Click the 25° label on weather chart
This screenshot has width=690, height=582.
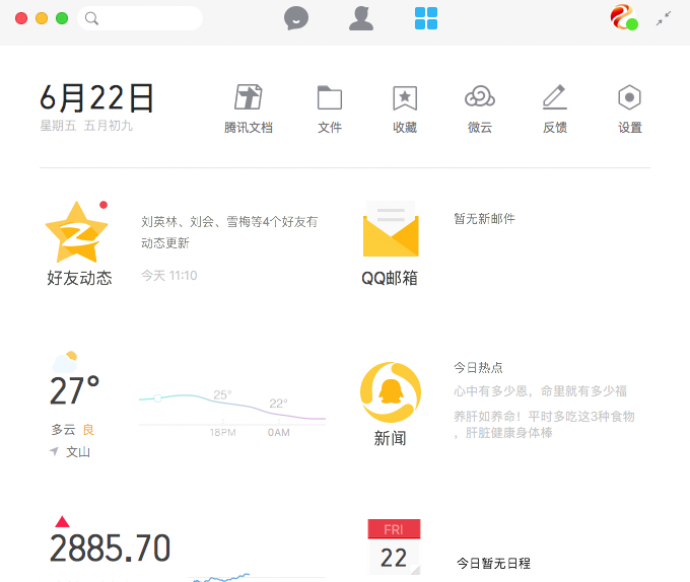click(222, 395)
